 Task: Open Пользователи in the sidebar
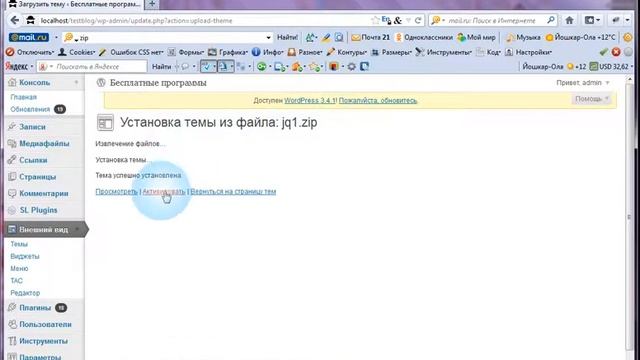tap(45, 324)
